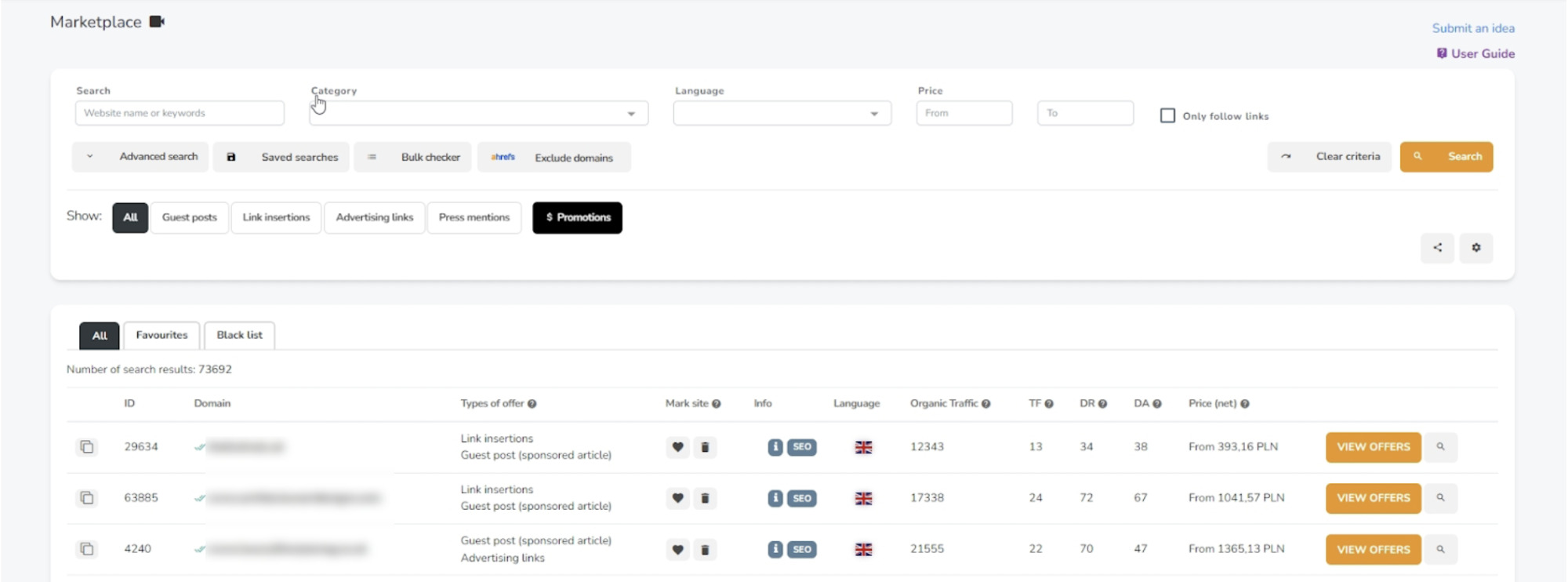Switch to the Favourites tab
The height and width of the screenshot is (582, 1568).
(162, 335)
